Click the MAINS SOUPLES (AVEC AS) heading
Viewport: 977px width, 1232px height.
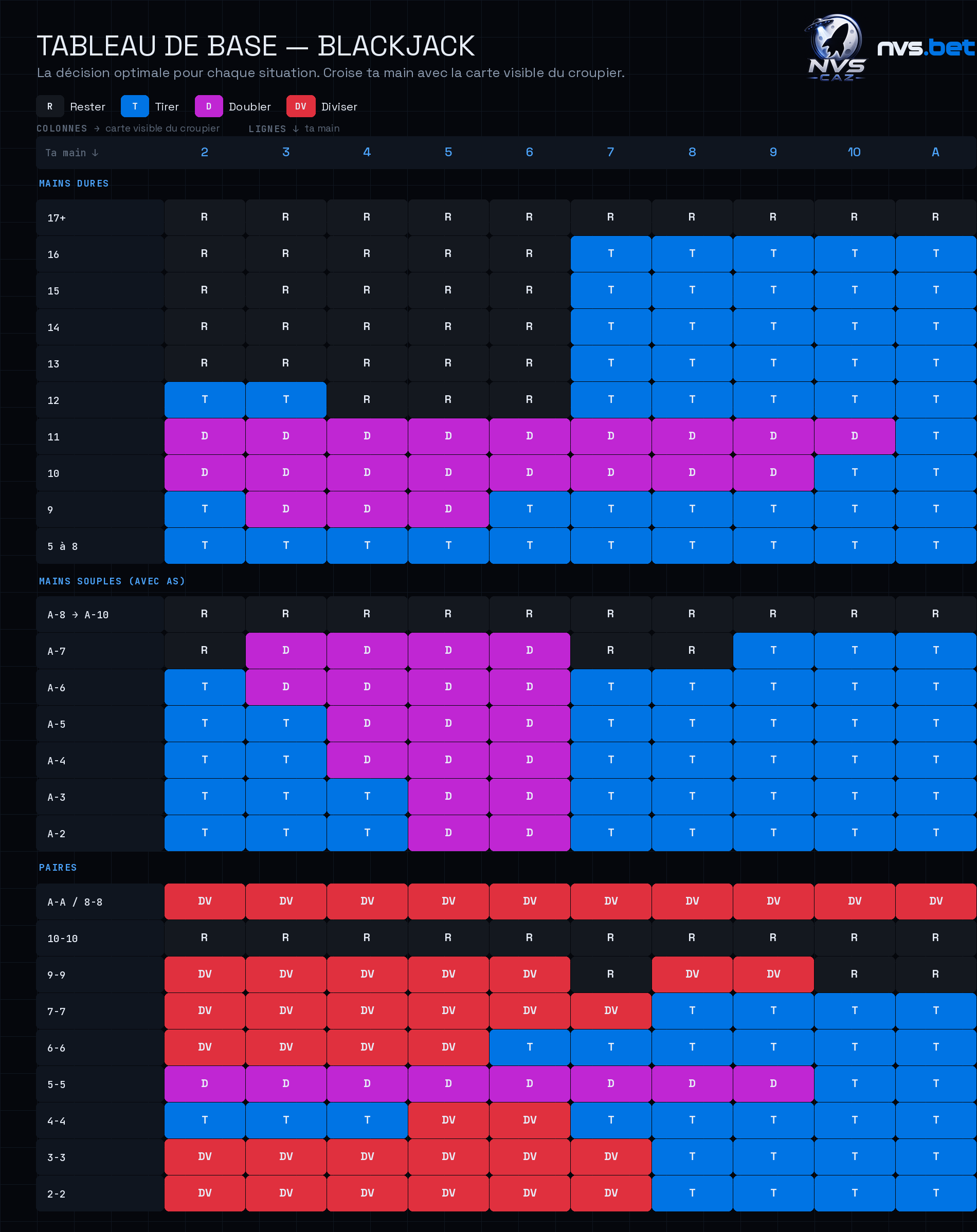[112, 581]
